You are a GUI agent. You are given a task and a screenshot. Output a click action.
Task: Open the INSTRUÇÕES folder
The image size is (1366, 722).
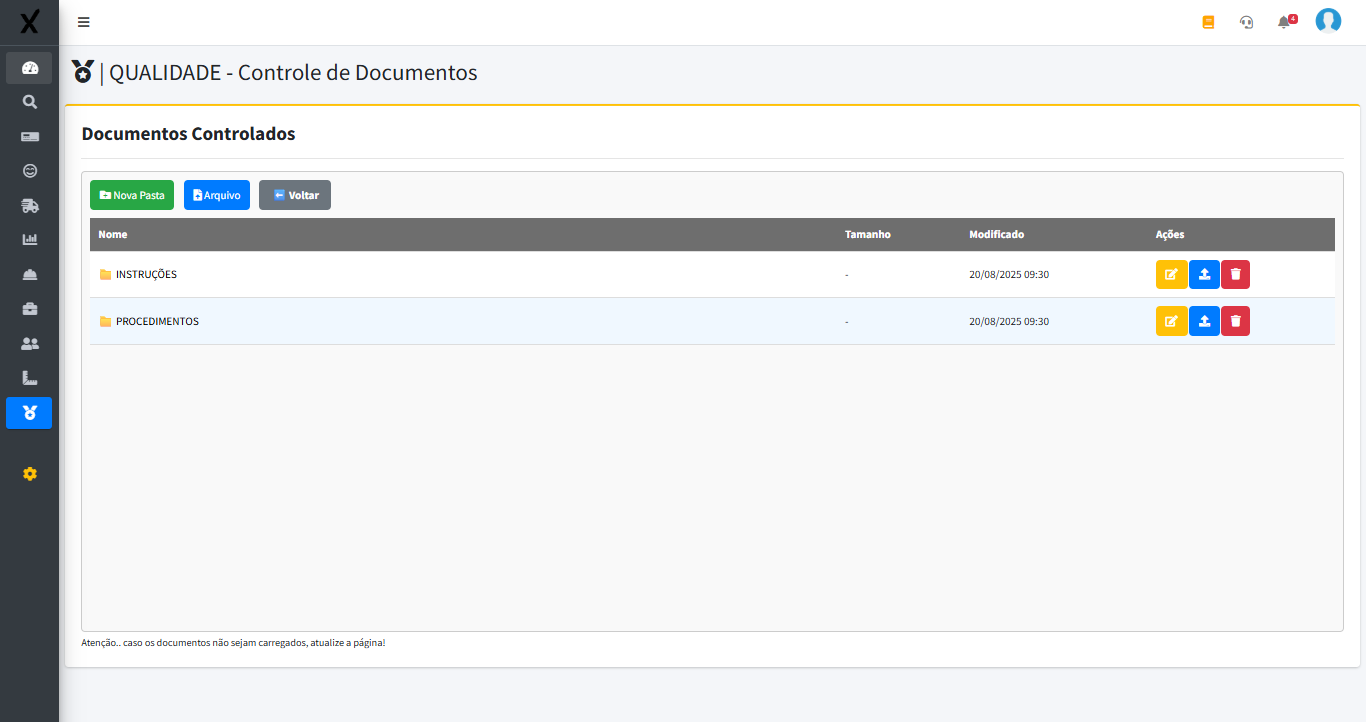pyautogui.click(x=146, y=274)
